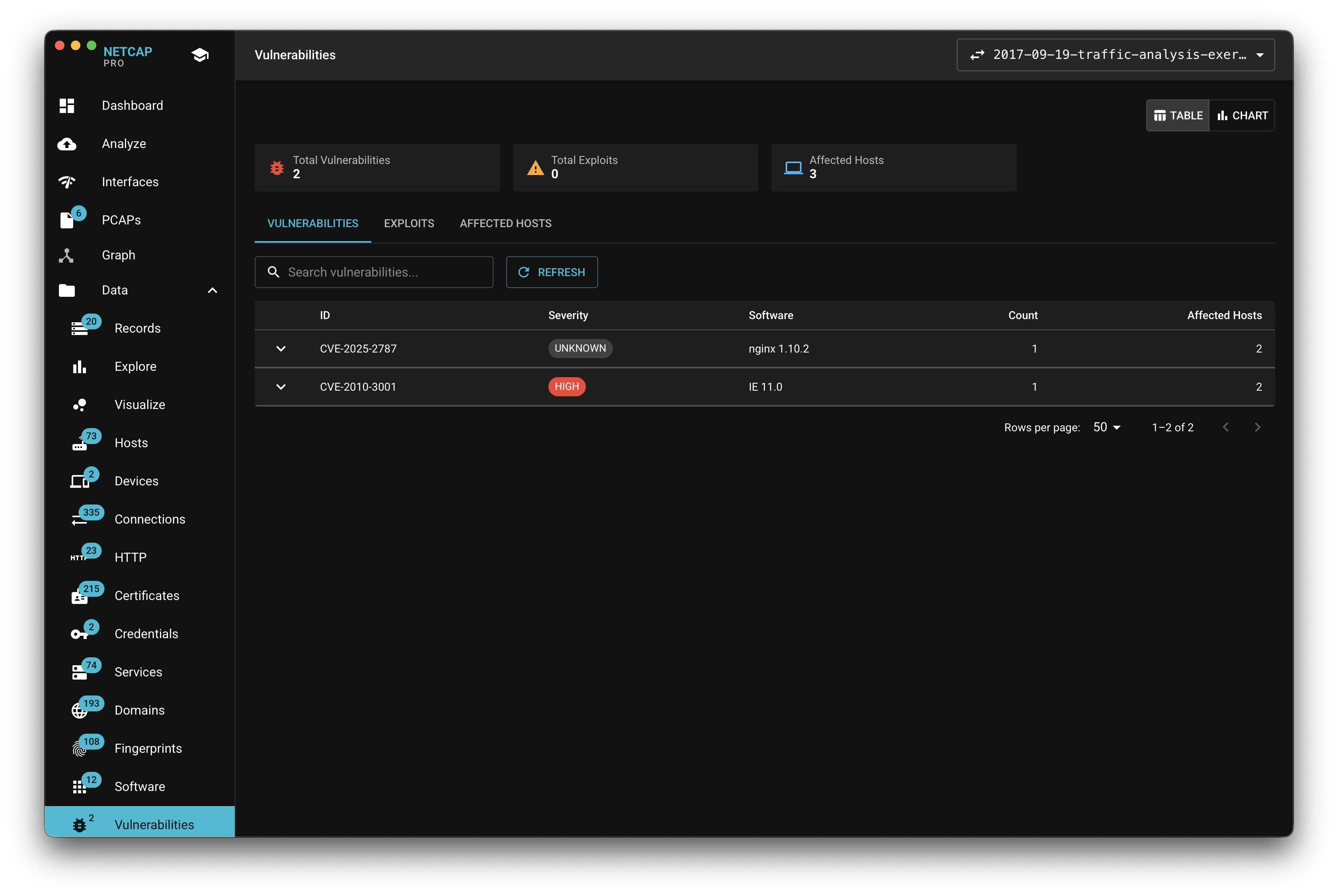Click the swap arrows icon in file selector
Viewport: 1338px width, 896px height.
(977, 55)
